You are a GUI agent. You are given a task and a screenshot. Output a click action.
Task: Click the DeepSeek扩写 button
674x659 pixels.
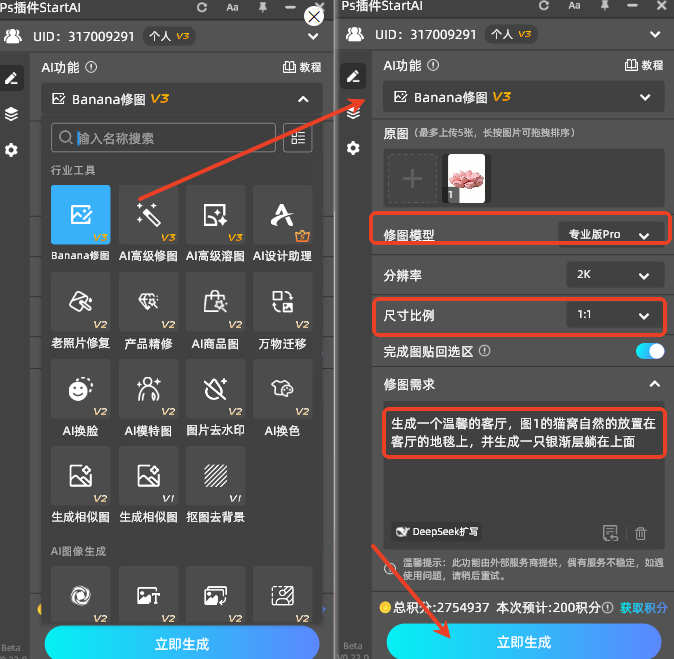click(x=436, y=532)
